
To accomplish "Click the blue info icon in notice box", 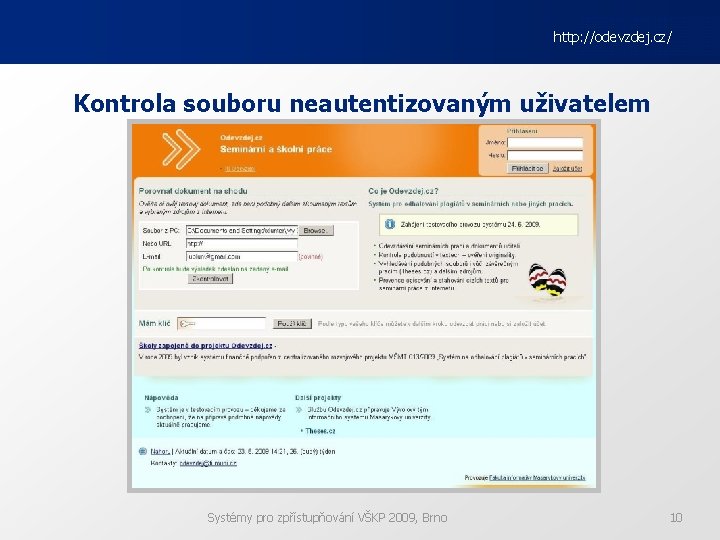I will click(390, 224).
